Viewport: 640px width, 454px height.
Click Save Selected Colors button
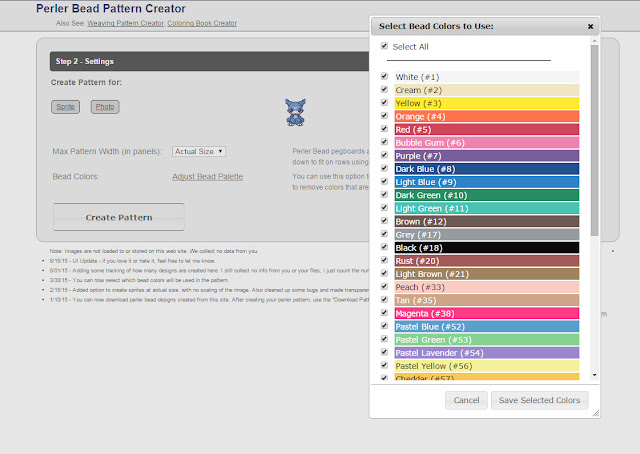click(539, 401)
